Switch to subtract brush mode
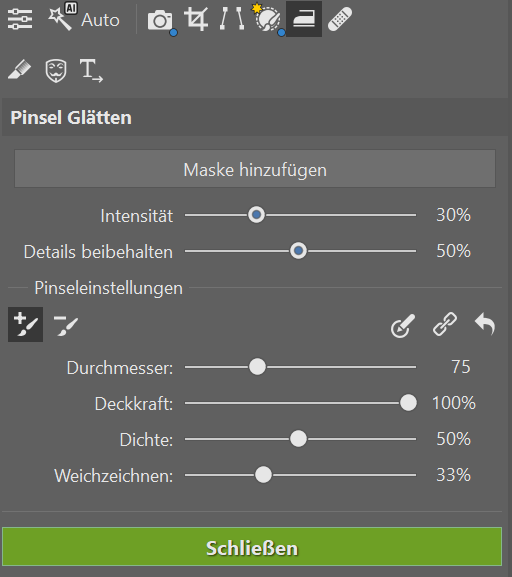Image resolution: width=512 pixels, height=577 pixels. (x=66, y=325)
